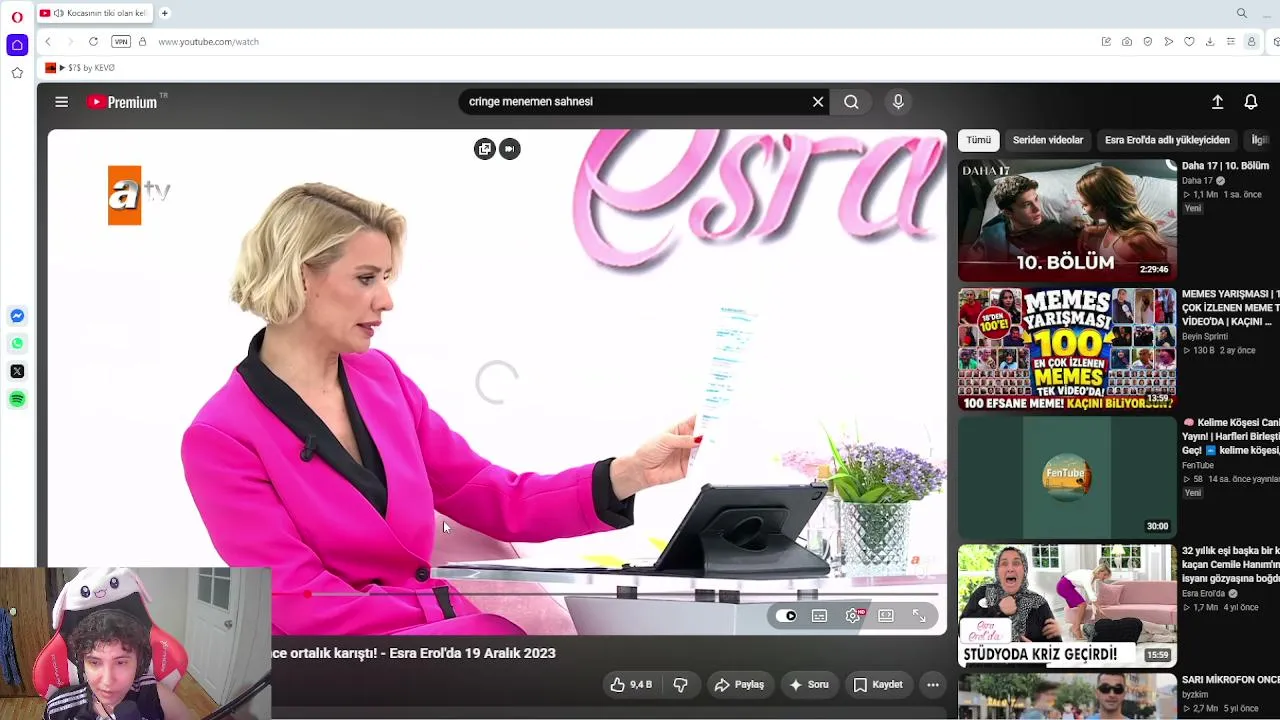
Task: Open Spotify in the Opera sidebar
Action: point(17,399)
